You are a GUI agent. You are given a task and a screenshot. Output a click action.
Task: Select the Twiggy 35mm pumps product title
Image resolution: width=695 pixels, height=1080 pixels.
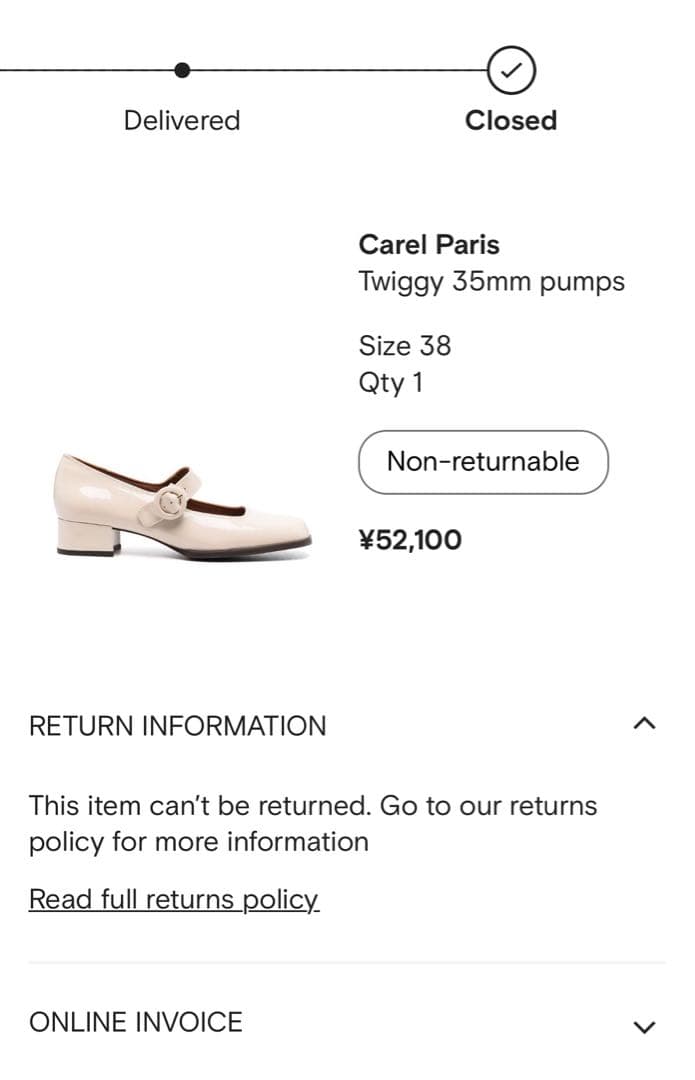493,282
